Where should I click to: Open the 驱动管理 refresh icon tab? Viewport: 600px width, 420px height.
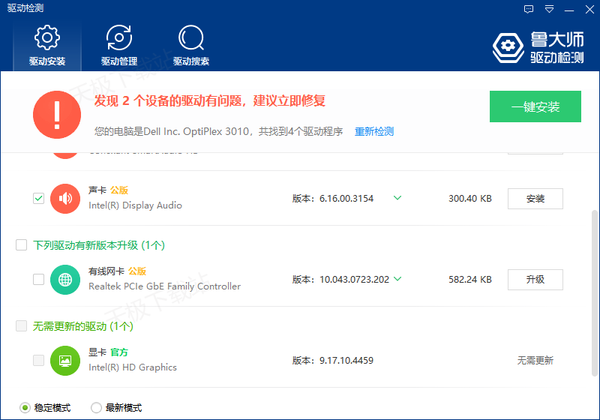(x=119, y=45)
